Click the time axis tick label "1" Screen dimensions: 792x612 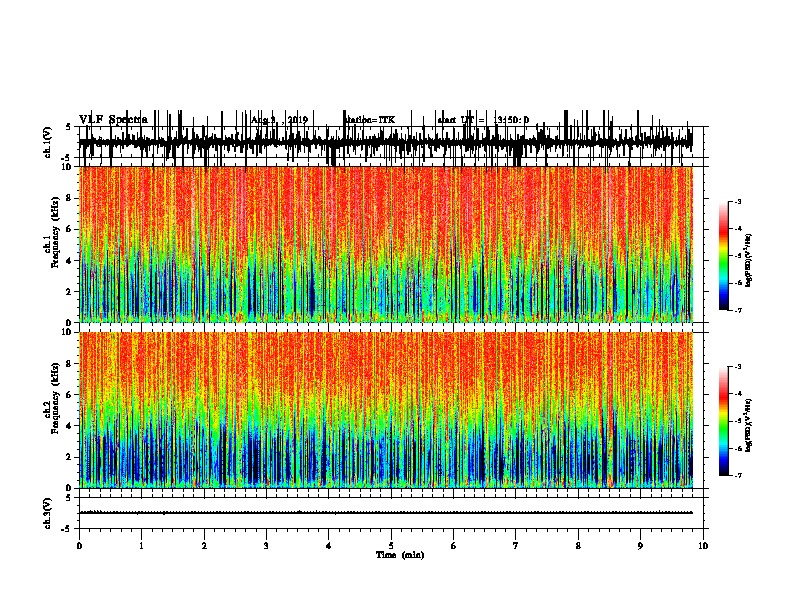point(141,546)
